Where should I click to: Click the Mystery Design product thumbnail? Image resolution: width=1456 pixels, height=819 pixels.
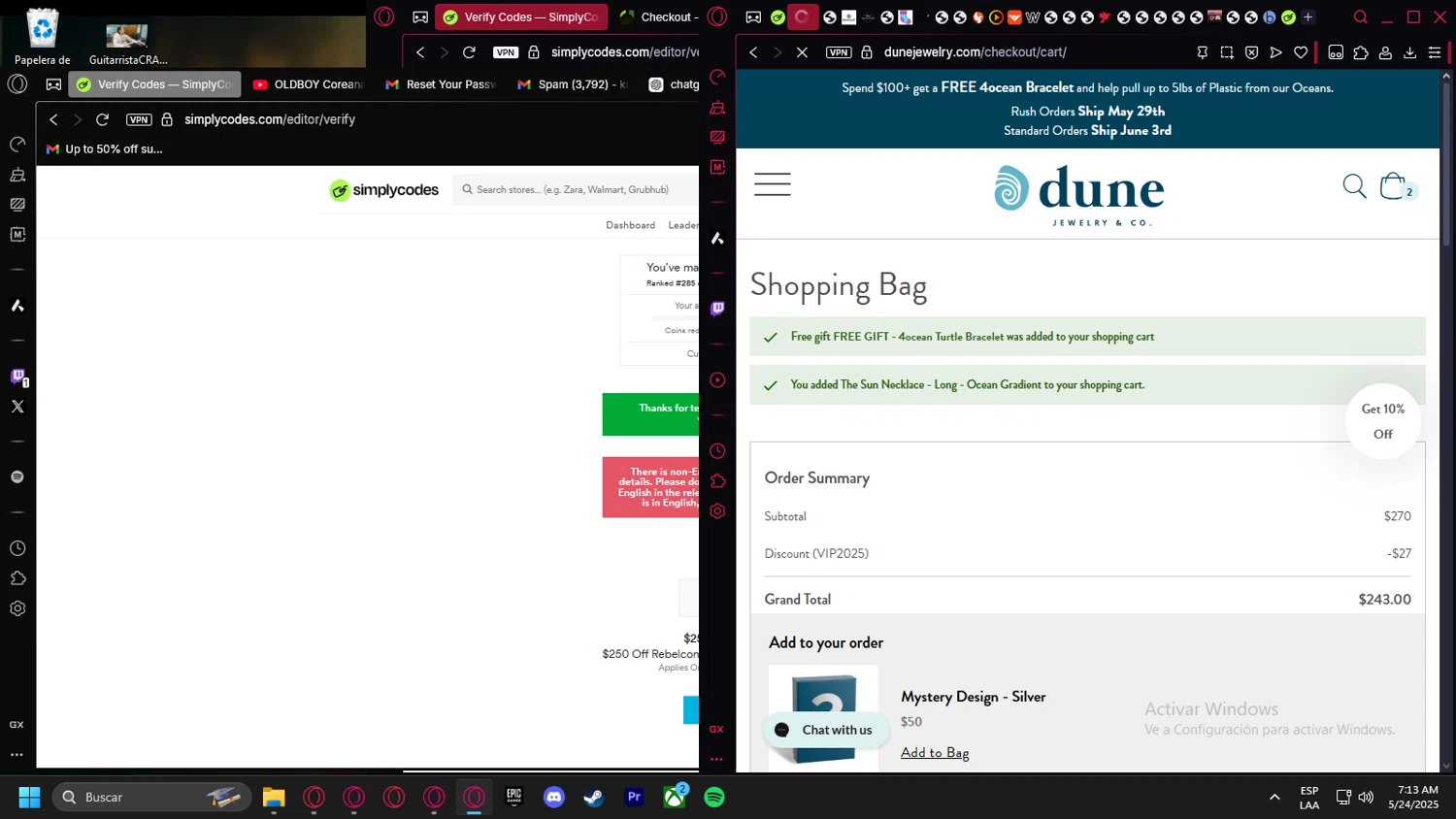coord(823,718)
